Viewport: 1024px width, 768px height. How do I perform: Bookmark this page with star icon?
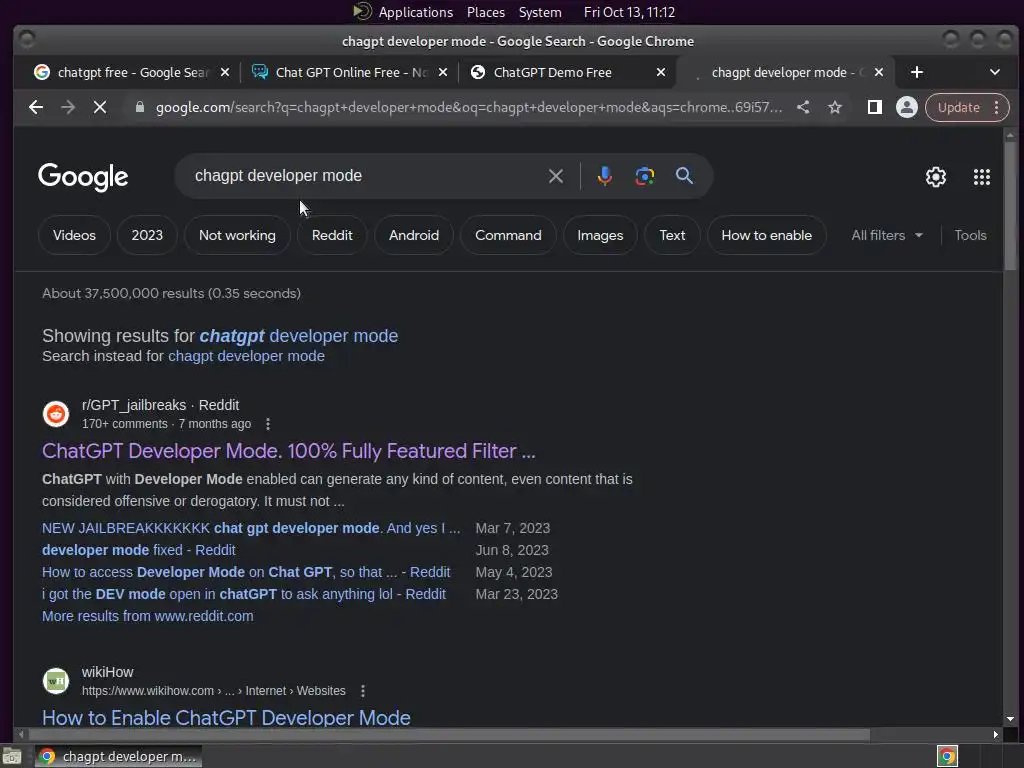tap(835, 107)
